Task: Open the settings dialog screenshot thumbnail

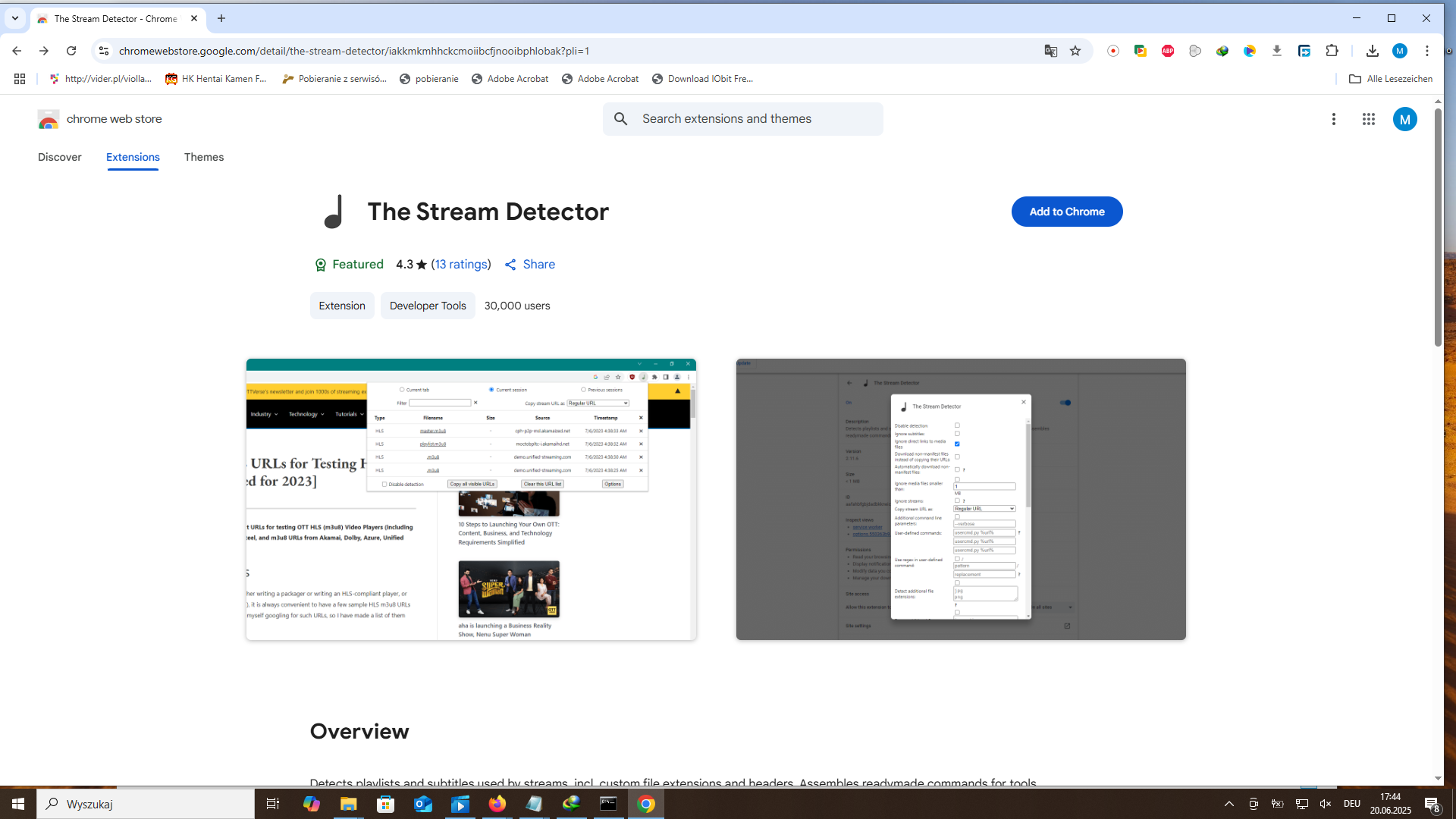Action: pos(960,499)
